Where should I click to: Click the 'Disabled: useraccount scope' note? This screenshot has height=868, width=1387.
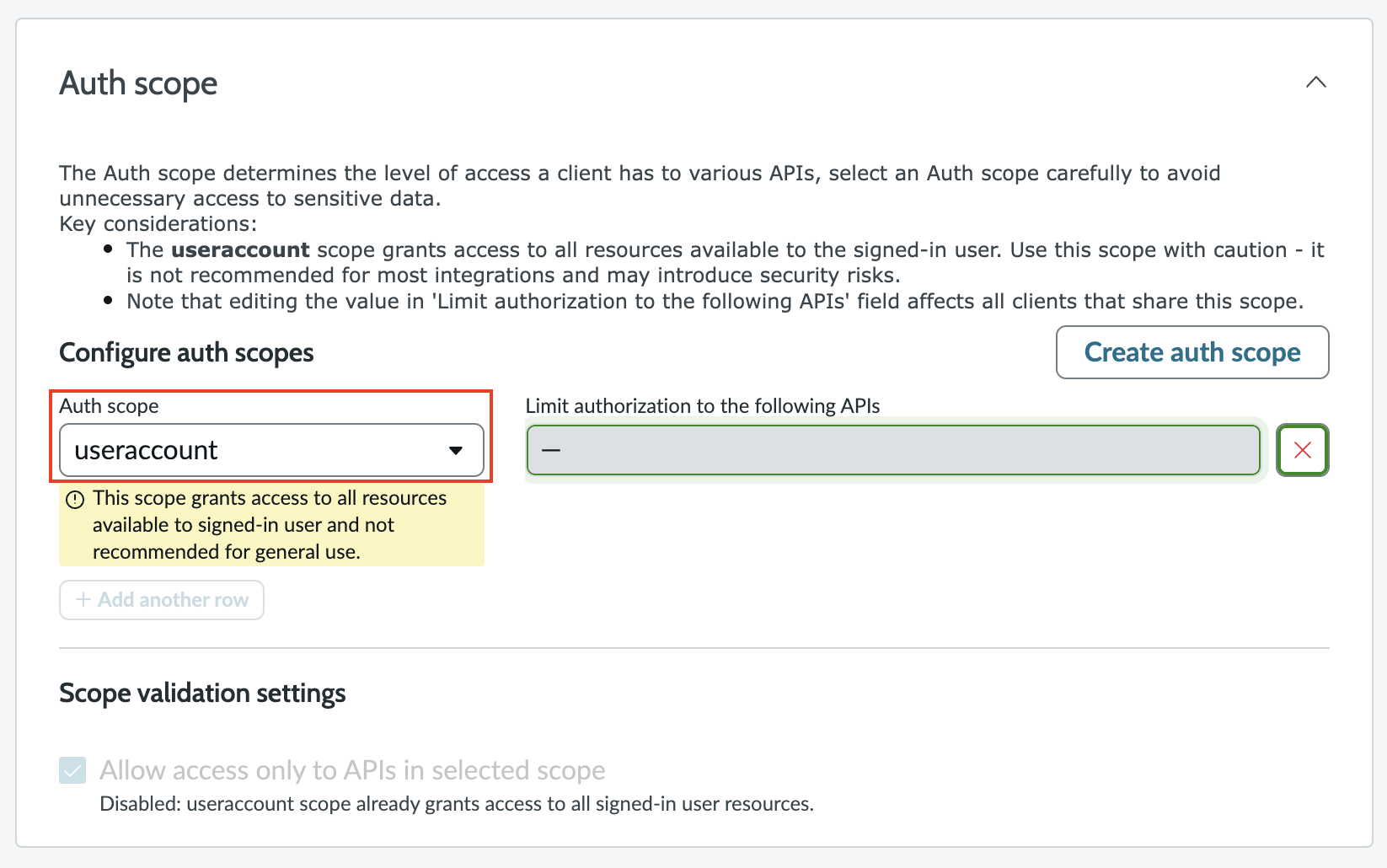pos(457,803)
